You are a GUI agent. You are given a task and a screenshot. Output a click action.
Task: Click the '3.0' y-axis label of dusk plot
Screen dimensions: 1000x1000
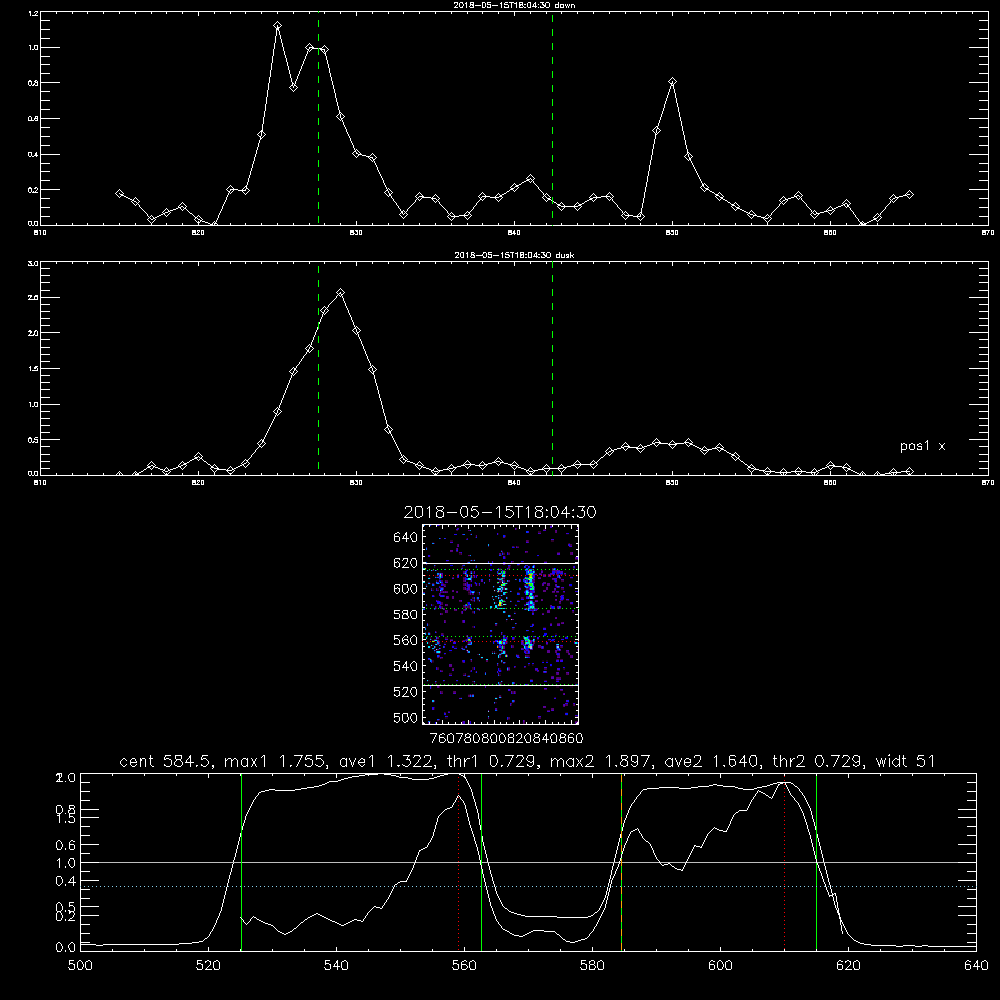pyautogui.click(x=33, y=263)
